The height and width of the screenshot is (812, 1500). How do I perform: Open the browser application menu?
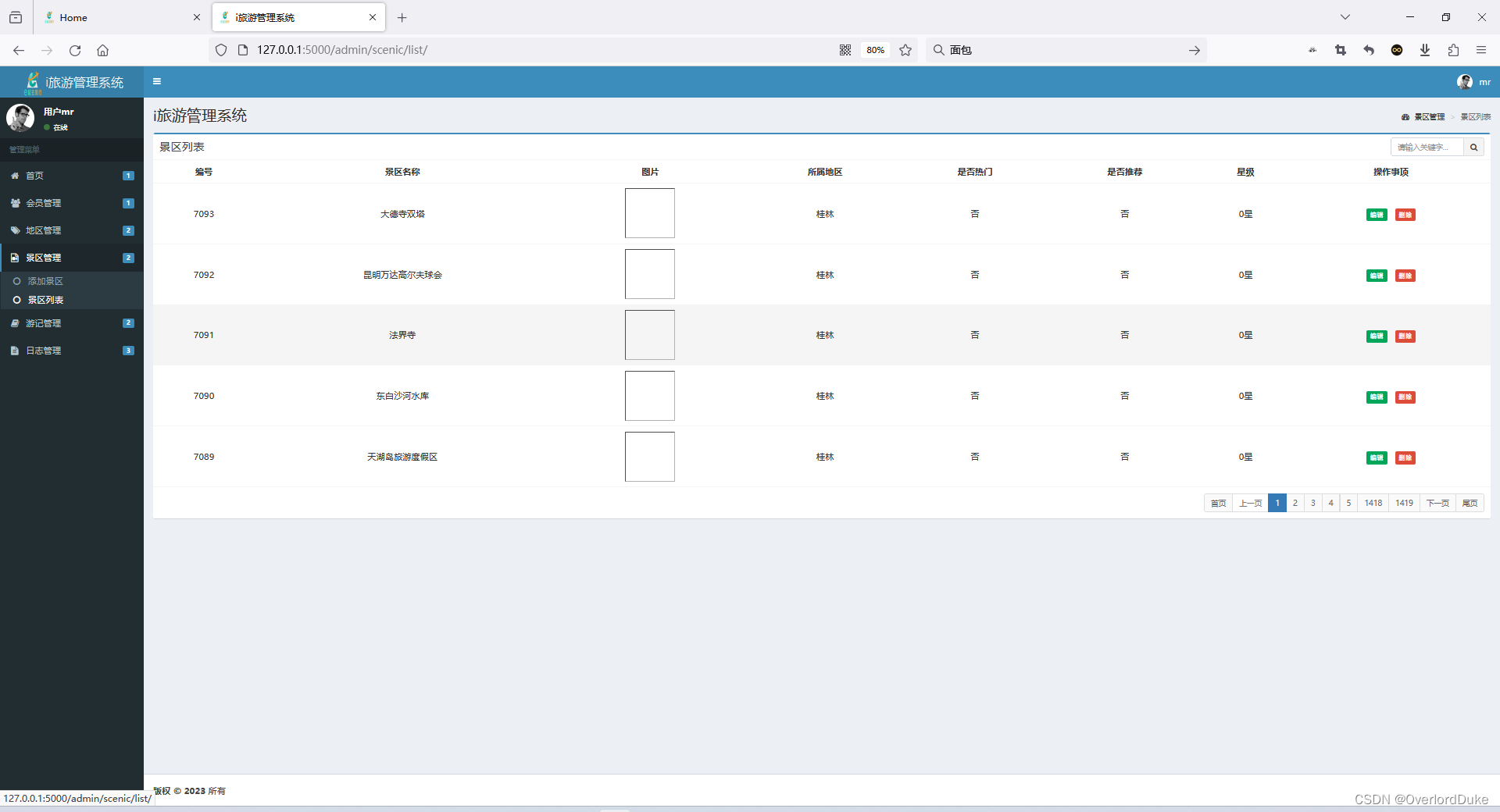click(x=1481, y=50)
